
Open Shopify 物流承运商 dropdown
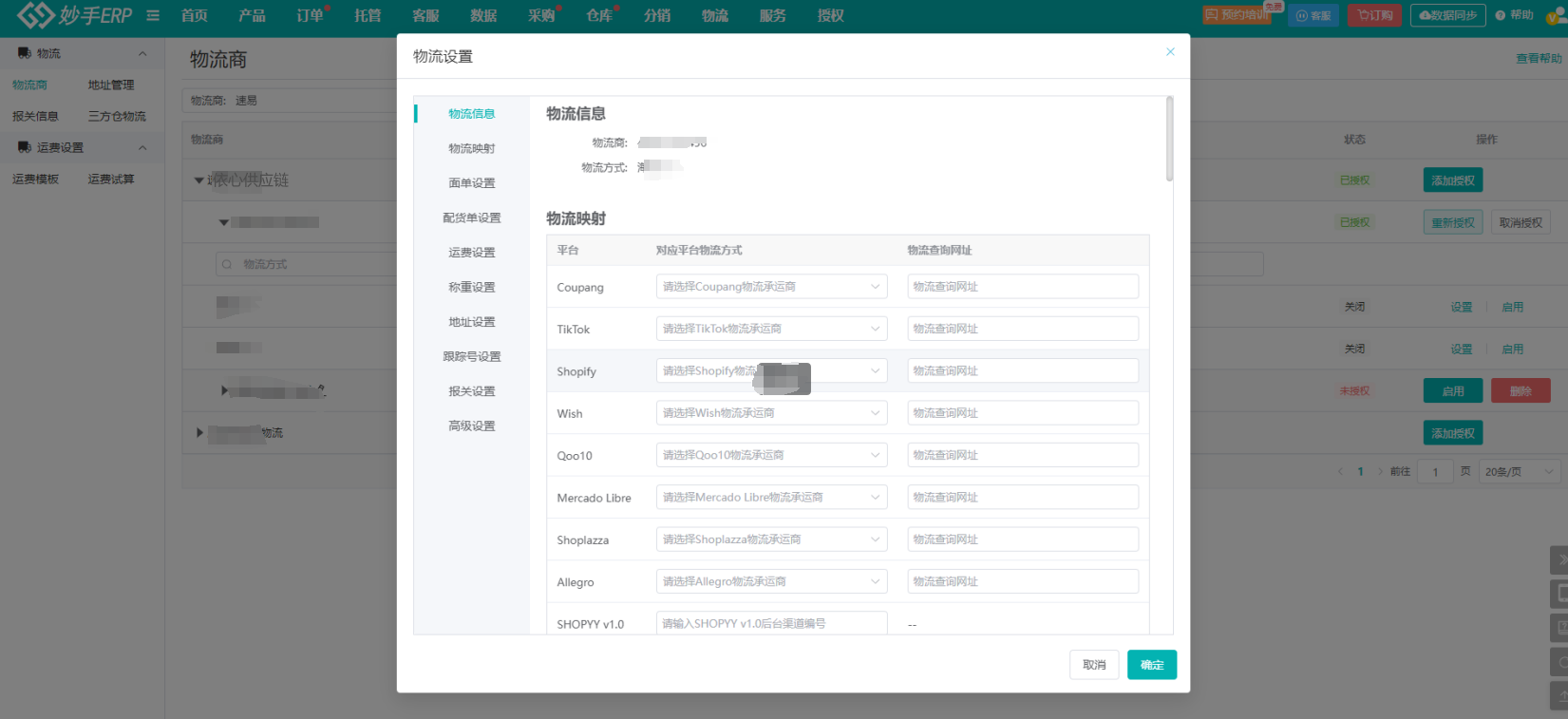(x=771, y=370)
